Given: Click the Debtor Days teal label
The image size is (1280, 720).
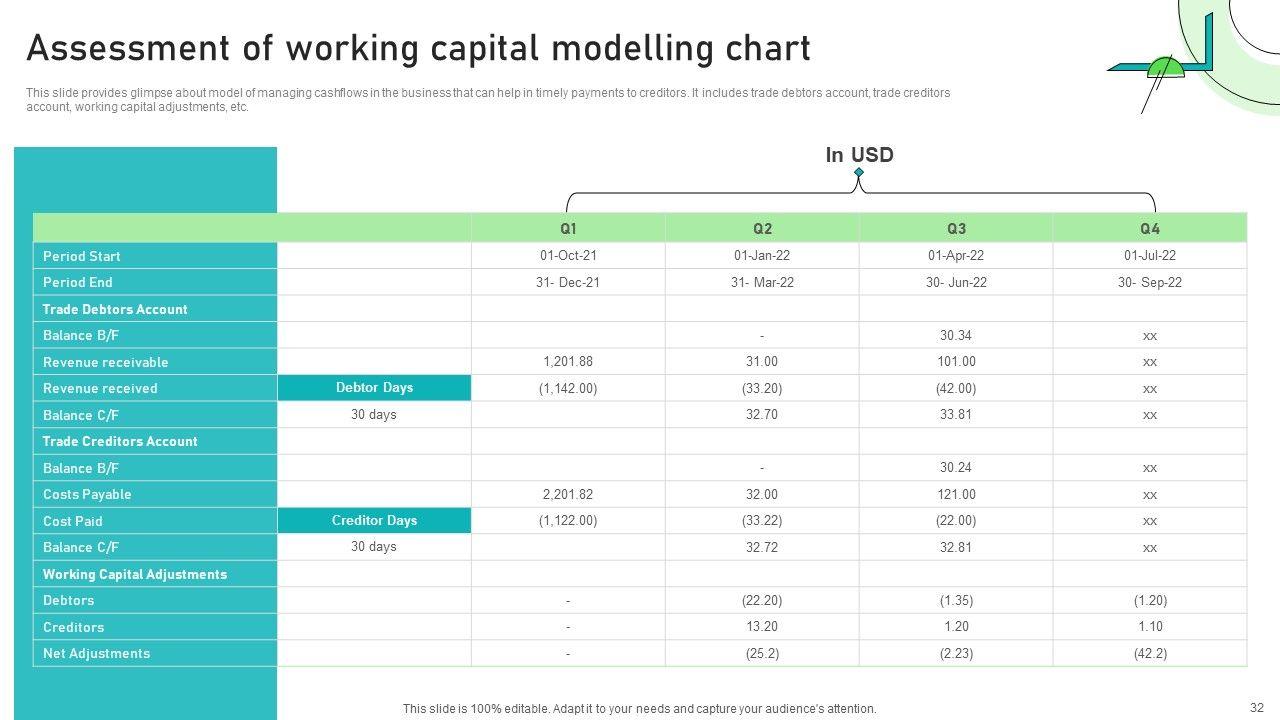Looking at the screenshot, I should click(x=374, y=388).
